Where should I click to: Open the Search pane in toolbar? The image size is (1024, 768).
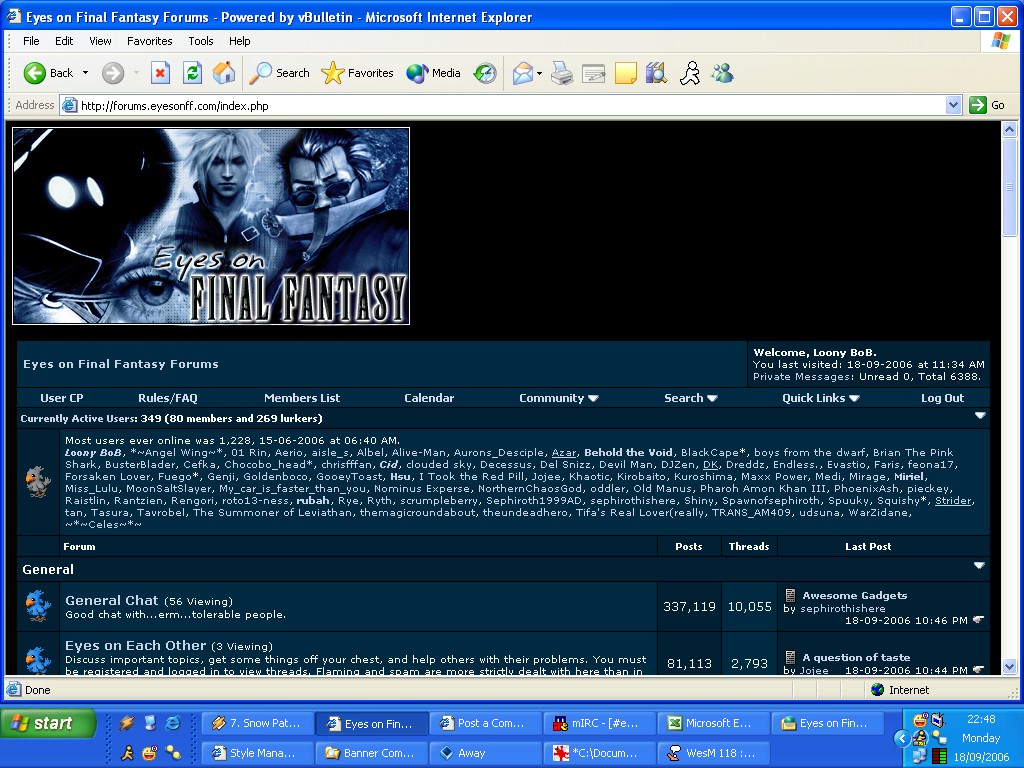(280, 73)
